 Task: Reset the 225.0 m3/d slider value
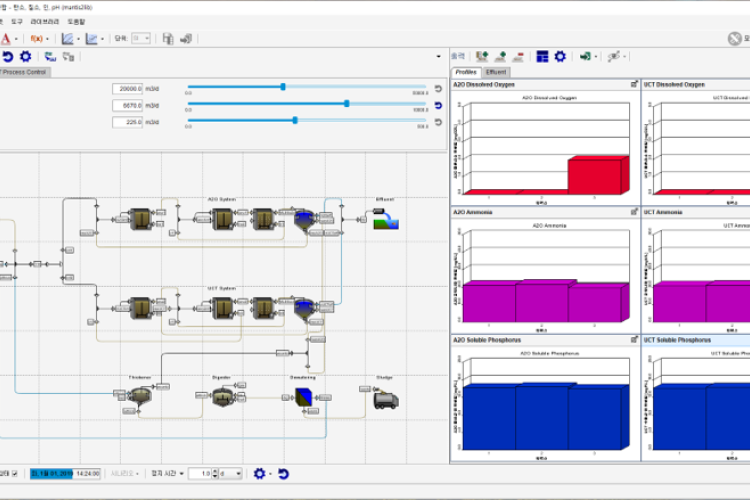[438, 122]
